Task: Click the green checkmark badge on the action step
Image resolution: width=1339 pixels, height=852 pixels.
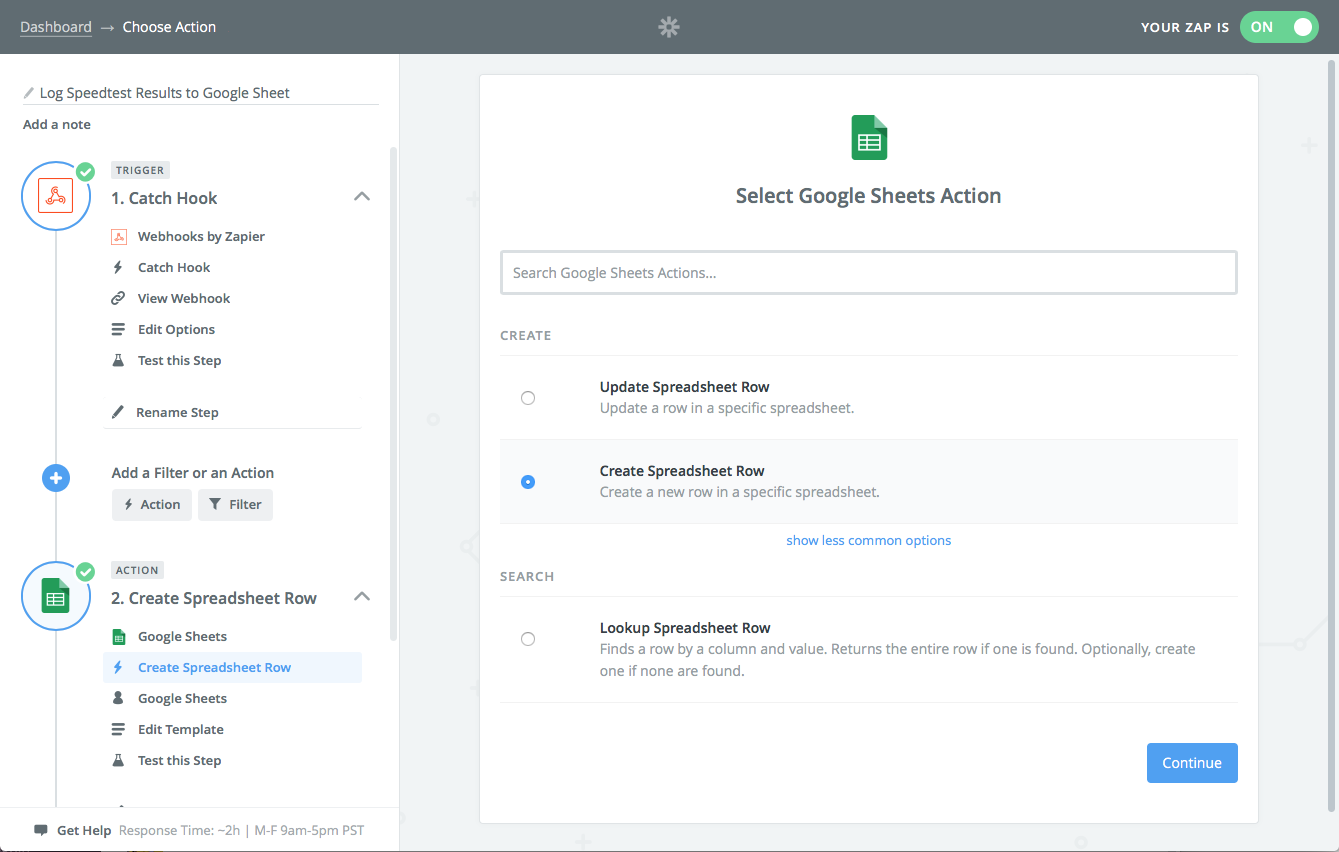Action: tap(86, 571)
